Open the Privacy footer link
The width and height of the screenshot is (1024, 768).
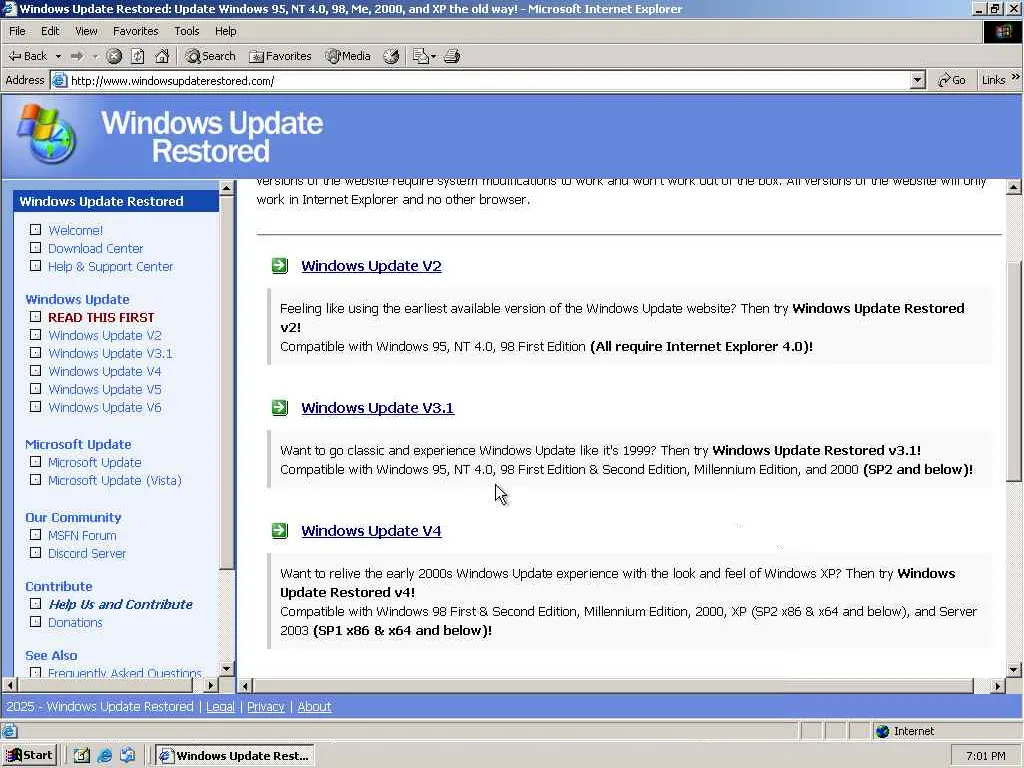click(265, 707)
